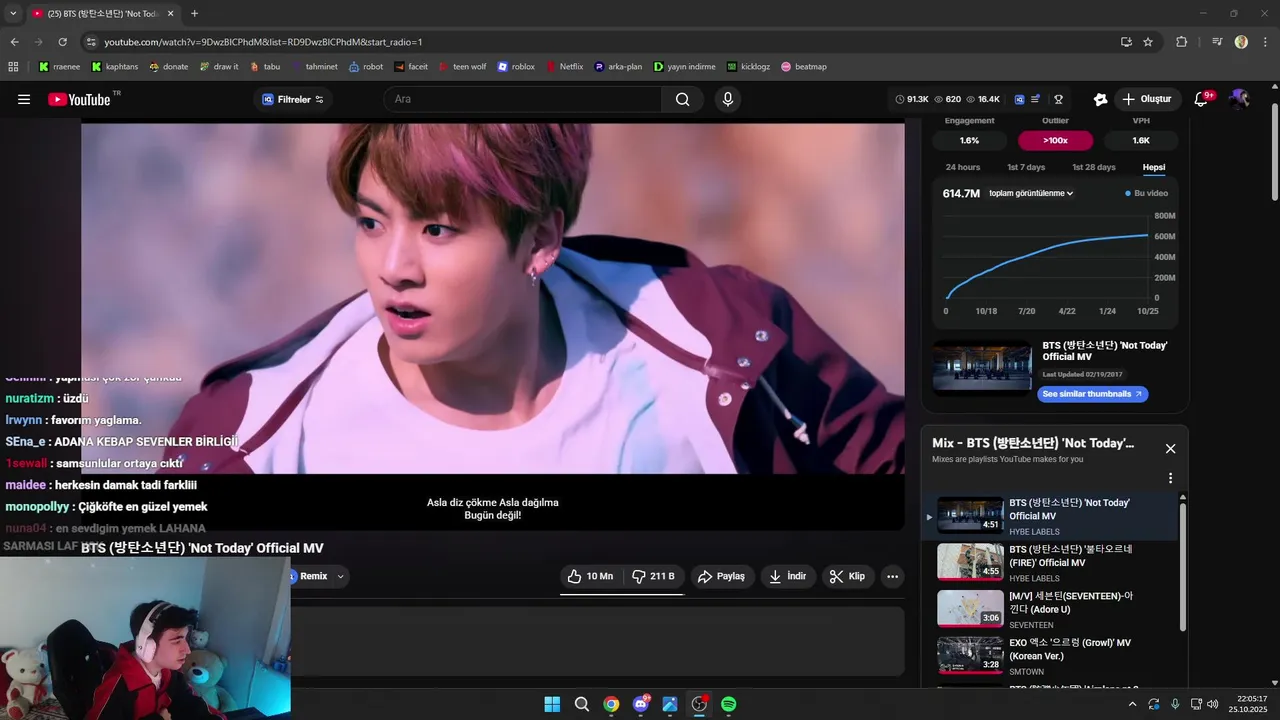
Task: Click the white star extension icon
Action: (x=1100, y=99)
